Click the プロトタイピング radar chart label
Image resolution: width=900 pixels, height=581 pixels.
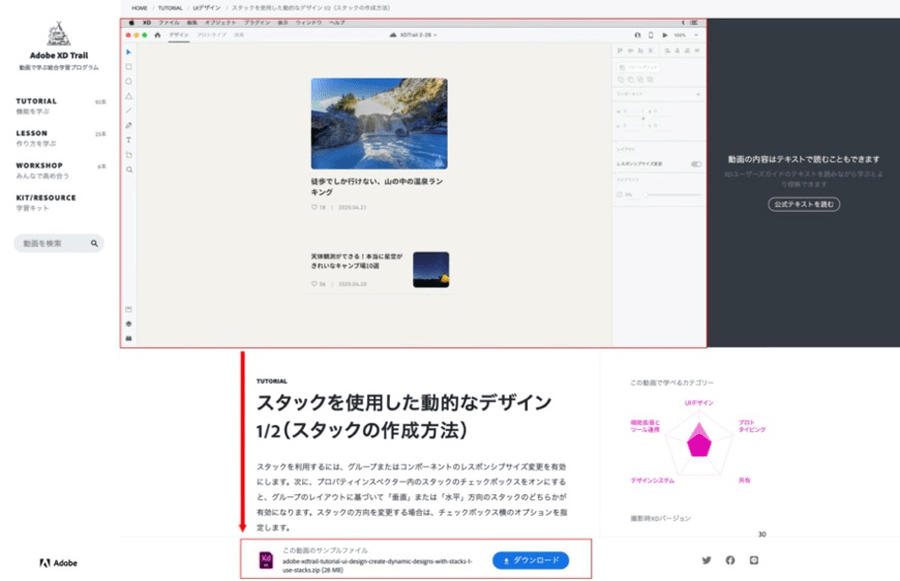click(x=751, y=426)
